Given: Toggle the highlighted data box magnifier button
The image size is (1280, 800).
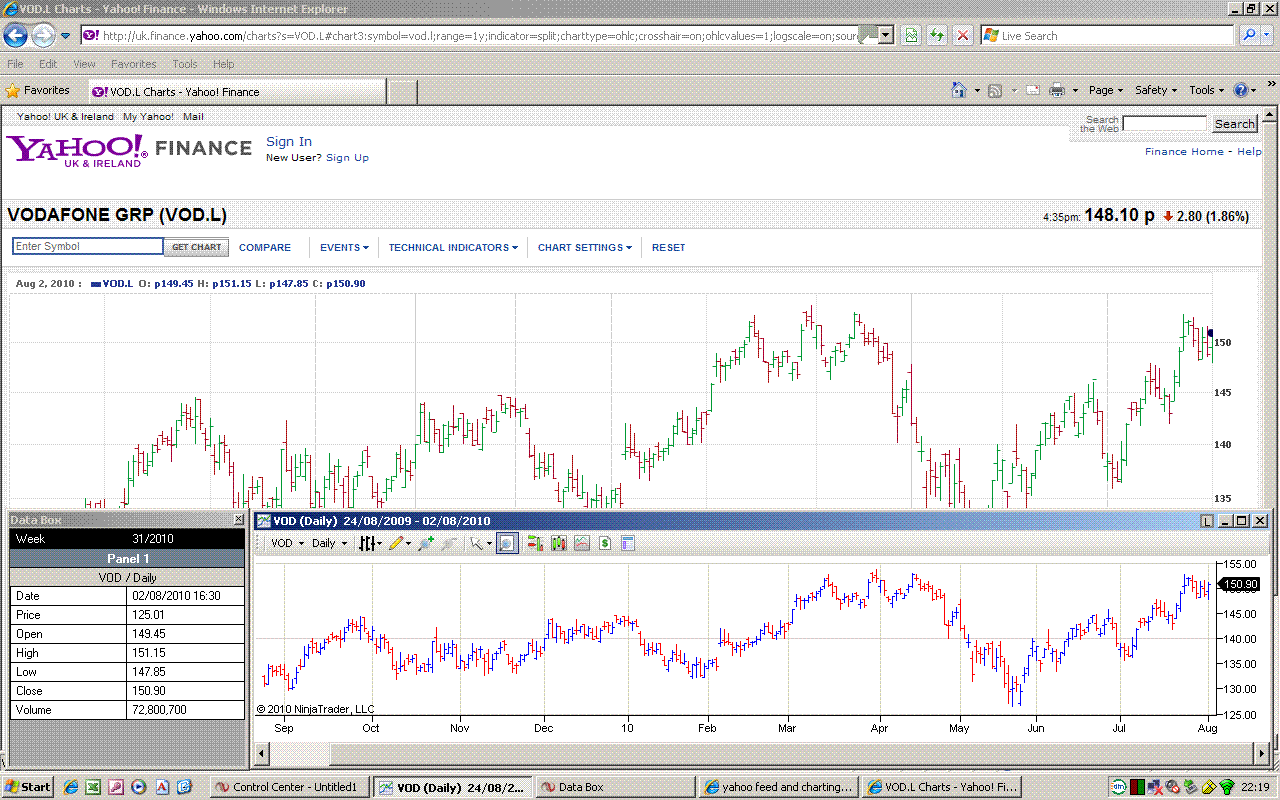Looking at the screenshot, I should [508, 543].
